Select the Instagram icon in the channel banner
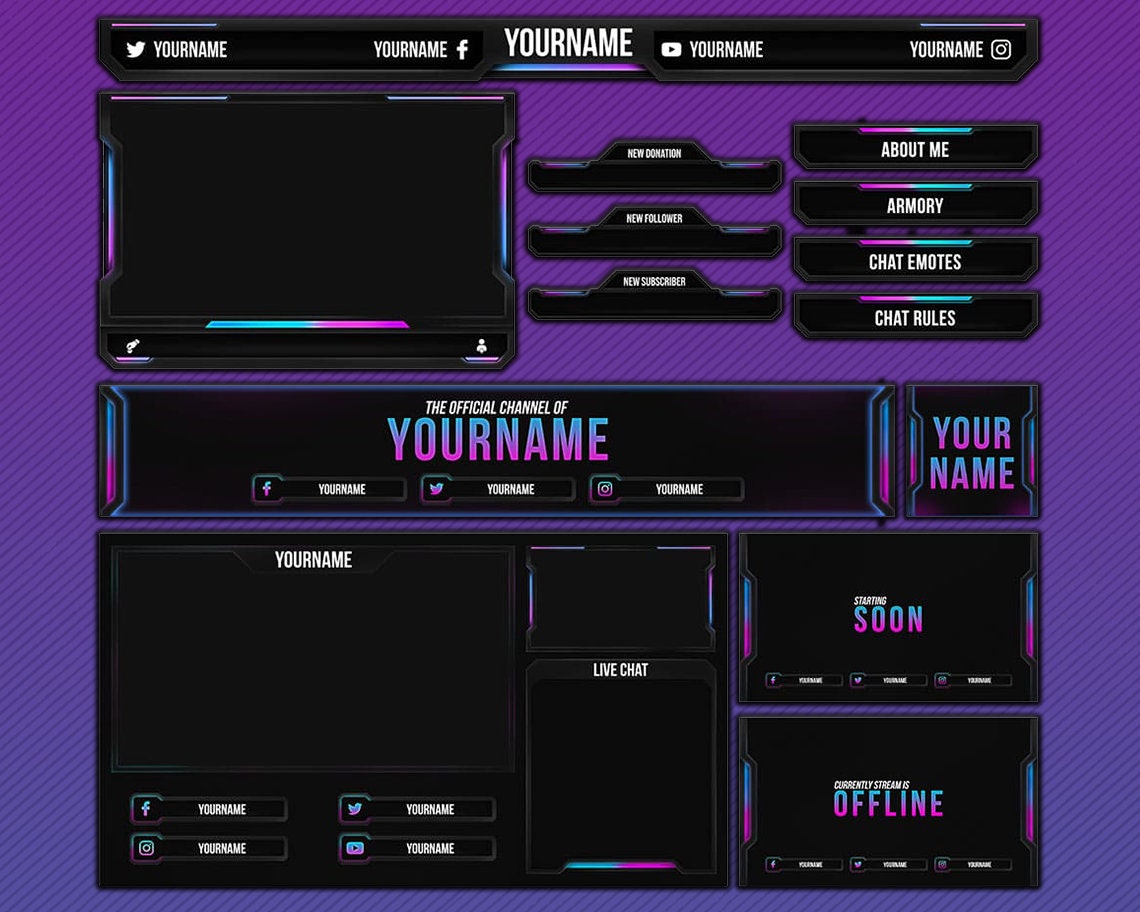Viewport: 1140px width, 912px height. pyautogui.click(x=604, y=489)
